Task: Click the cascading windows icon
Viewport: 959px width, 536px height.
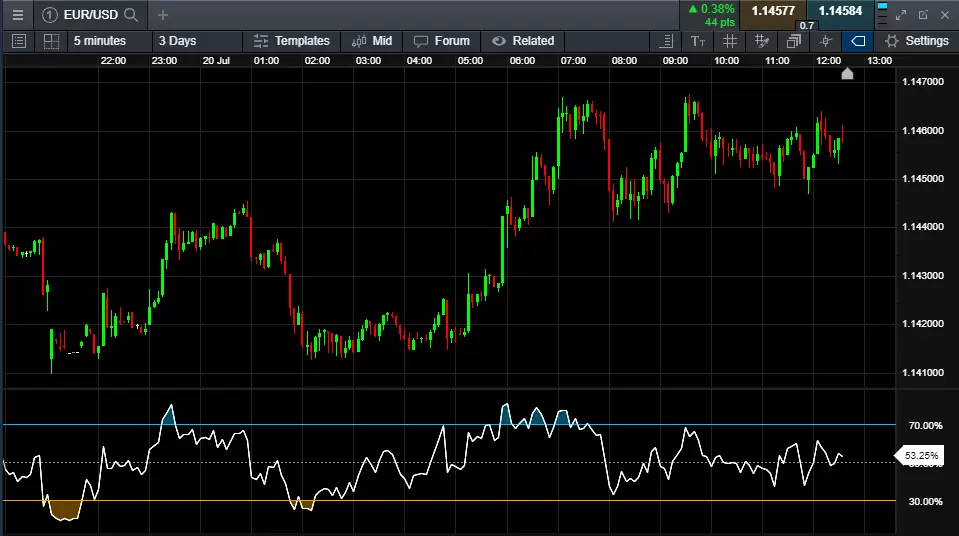Action: click(x=794, y=41)
